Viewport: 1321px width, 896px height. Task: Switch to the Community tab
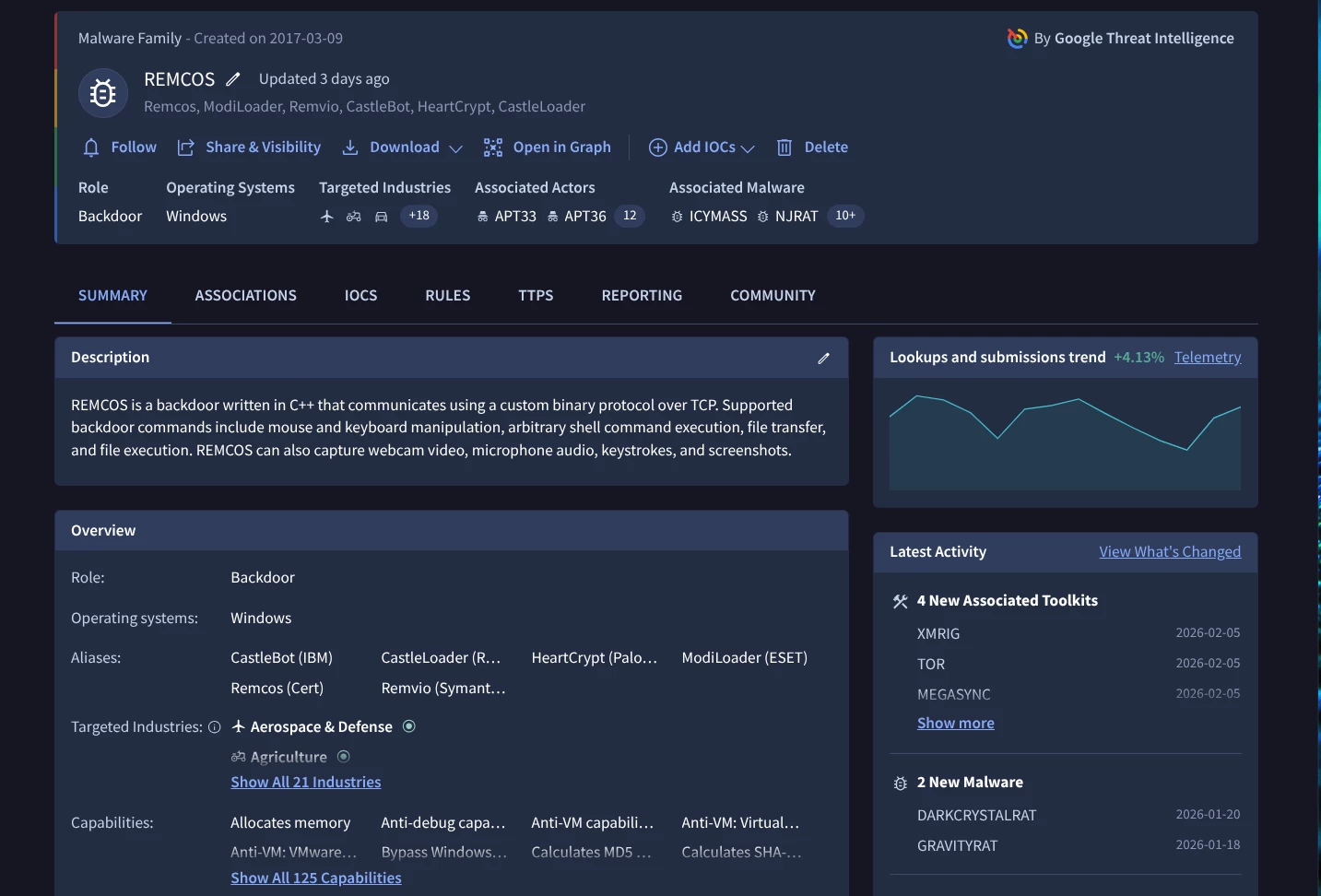coord(773,296)
